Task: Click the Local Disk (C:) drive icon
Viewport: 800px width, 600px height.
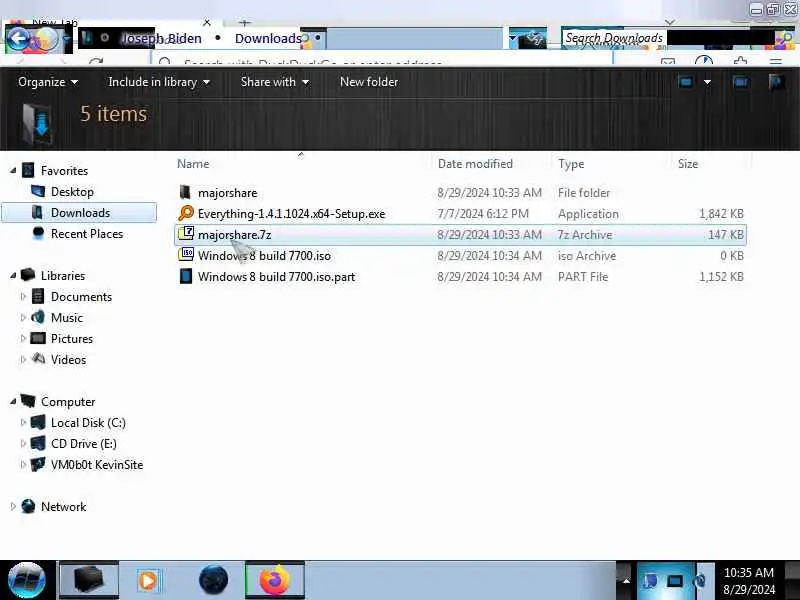Action: pyautogui.click(x=38, y=422)
